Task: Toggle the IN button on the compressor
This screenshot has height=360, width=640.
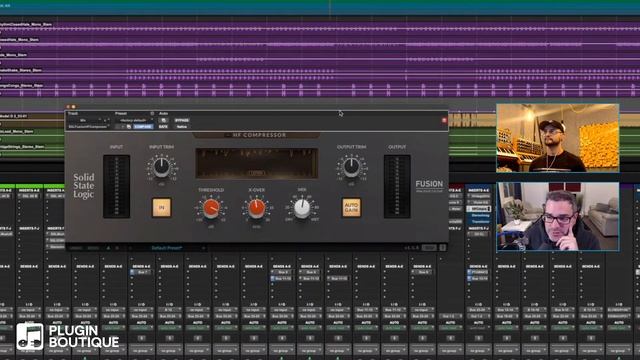Action: [161, 207]
